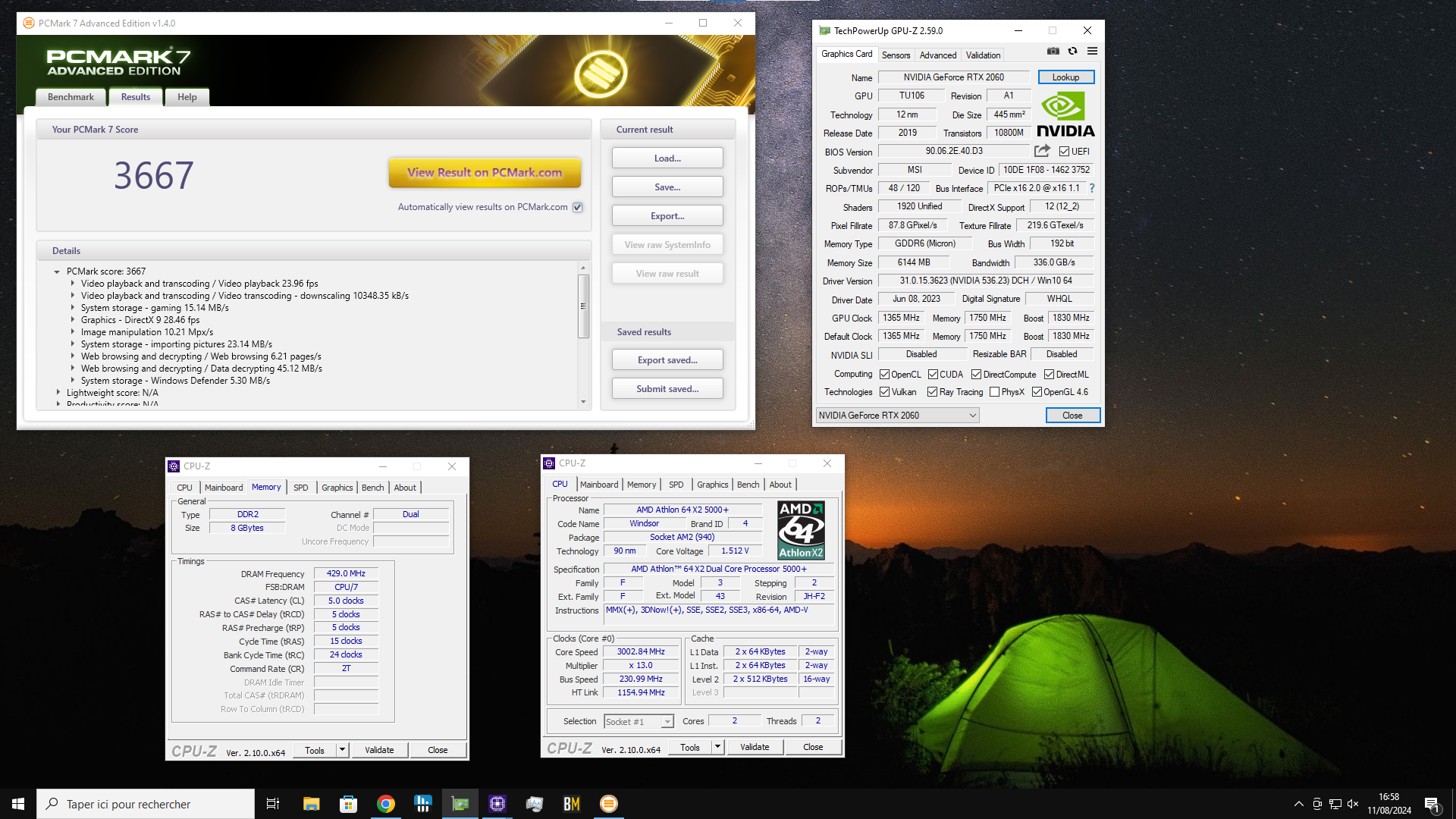The height and width of the screenshot is (819, 1456).
Task: Open Microsoft Store from the taskbar
Action: 348,804
